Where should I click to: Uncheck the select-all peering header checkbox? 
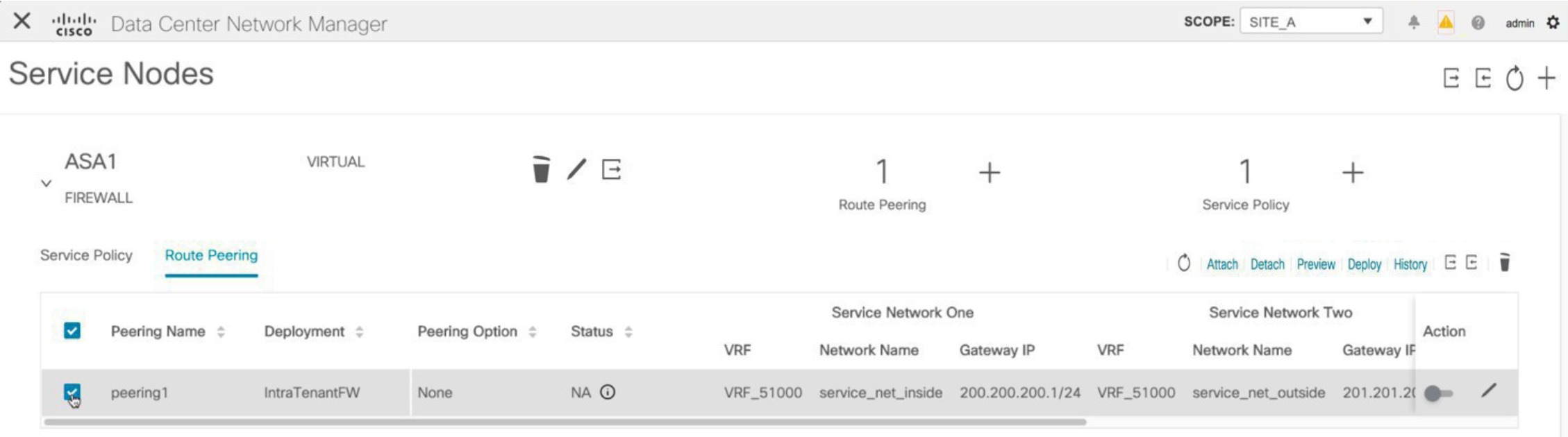(x=72, y=330)
